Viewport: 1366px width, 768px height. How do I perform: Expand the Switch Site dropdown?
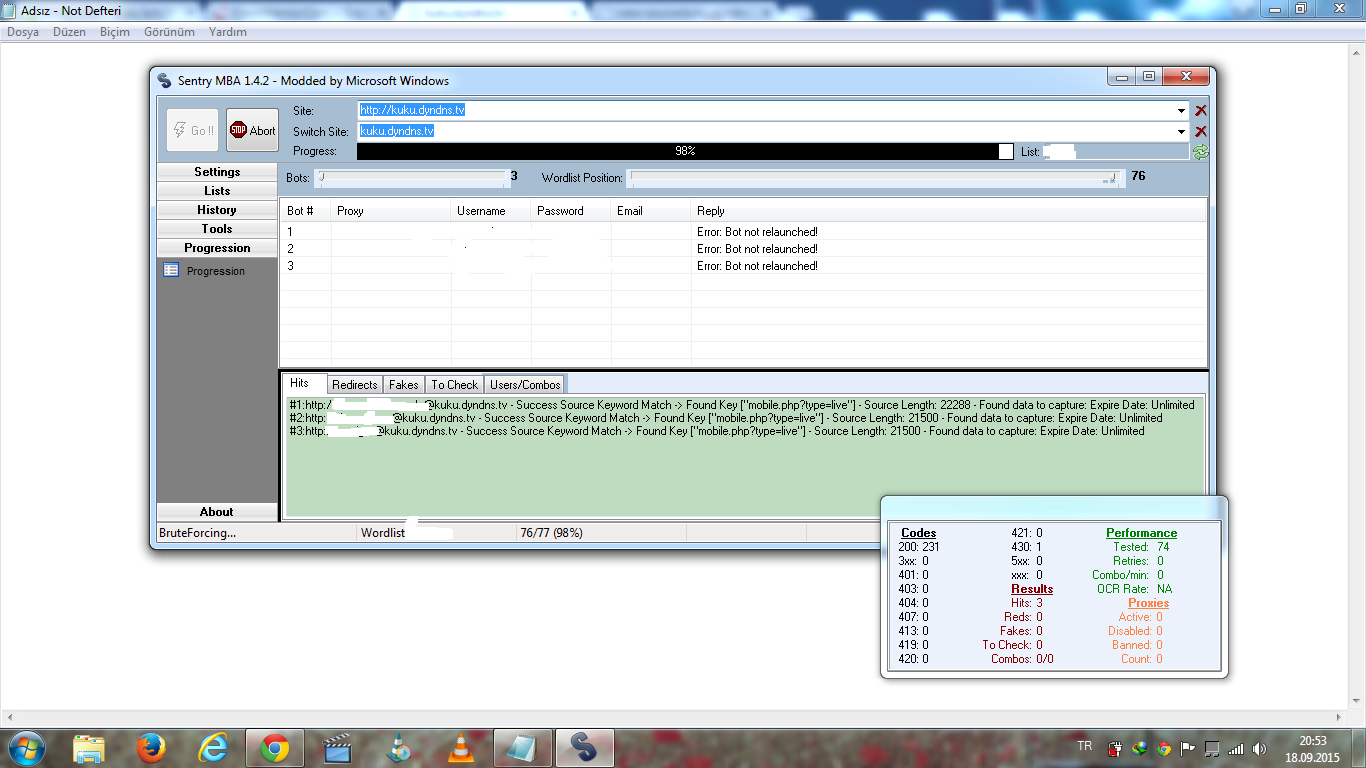tap(1182, 131)
